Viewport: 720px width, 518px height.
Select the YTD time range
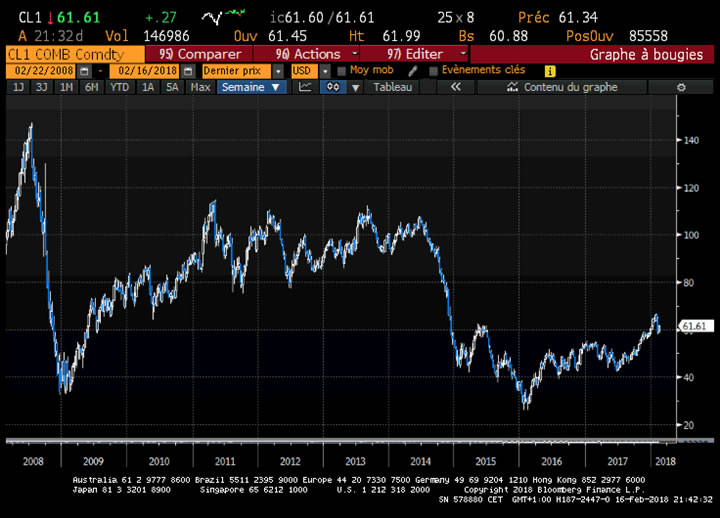119,88
